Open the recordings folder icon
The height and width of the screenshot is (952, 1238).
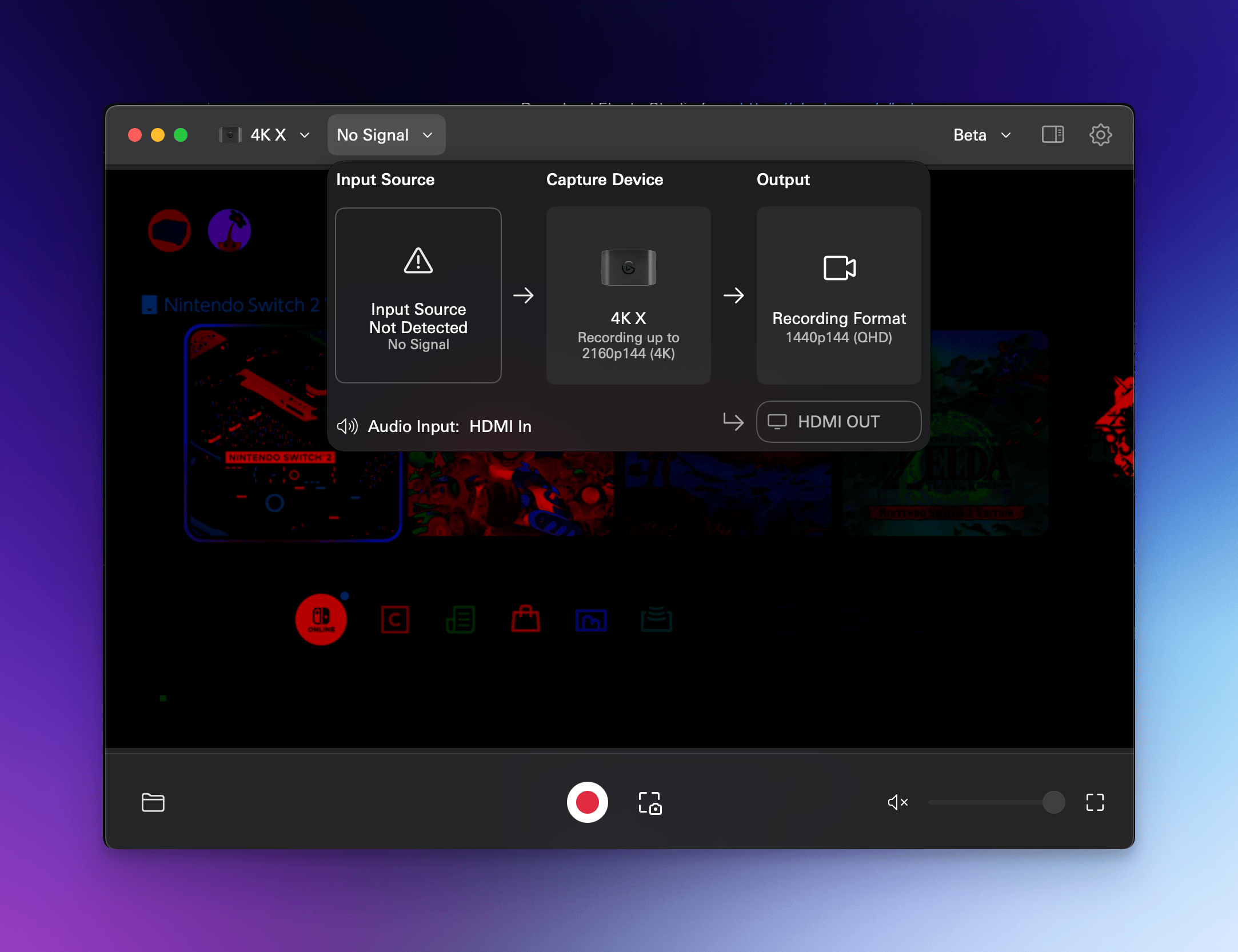coord(153,802)
